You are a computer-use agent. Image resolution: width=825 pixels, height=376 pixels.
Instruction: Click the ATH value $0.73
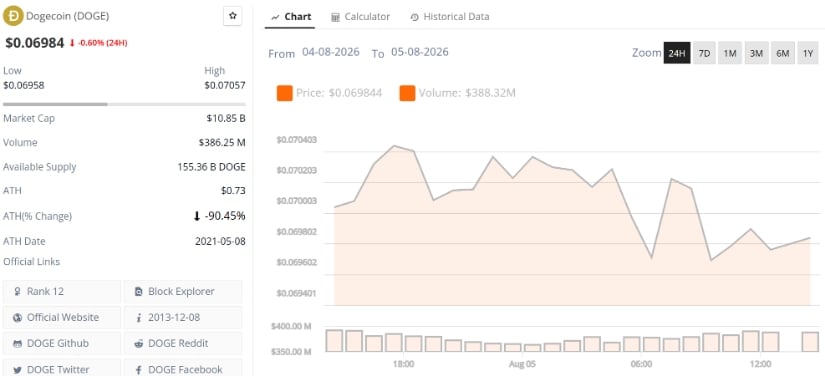(x=233, y=190)
